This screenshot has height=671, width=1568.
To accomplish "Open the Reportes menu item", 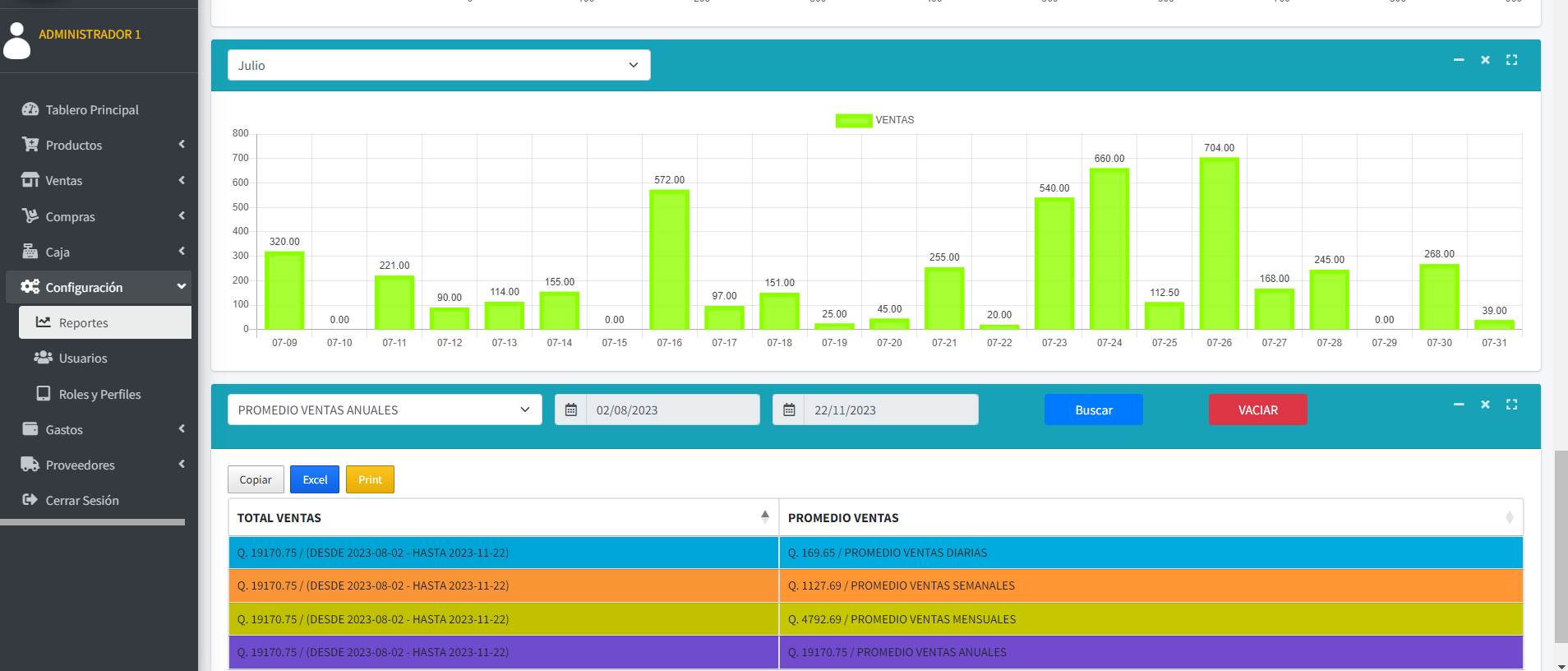I will point(105,322).
